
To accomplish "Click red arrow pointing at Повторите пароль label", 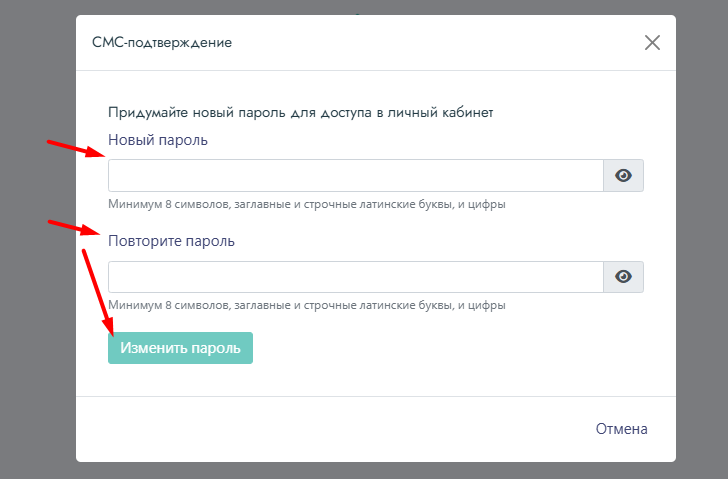I will point(74,227).
